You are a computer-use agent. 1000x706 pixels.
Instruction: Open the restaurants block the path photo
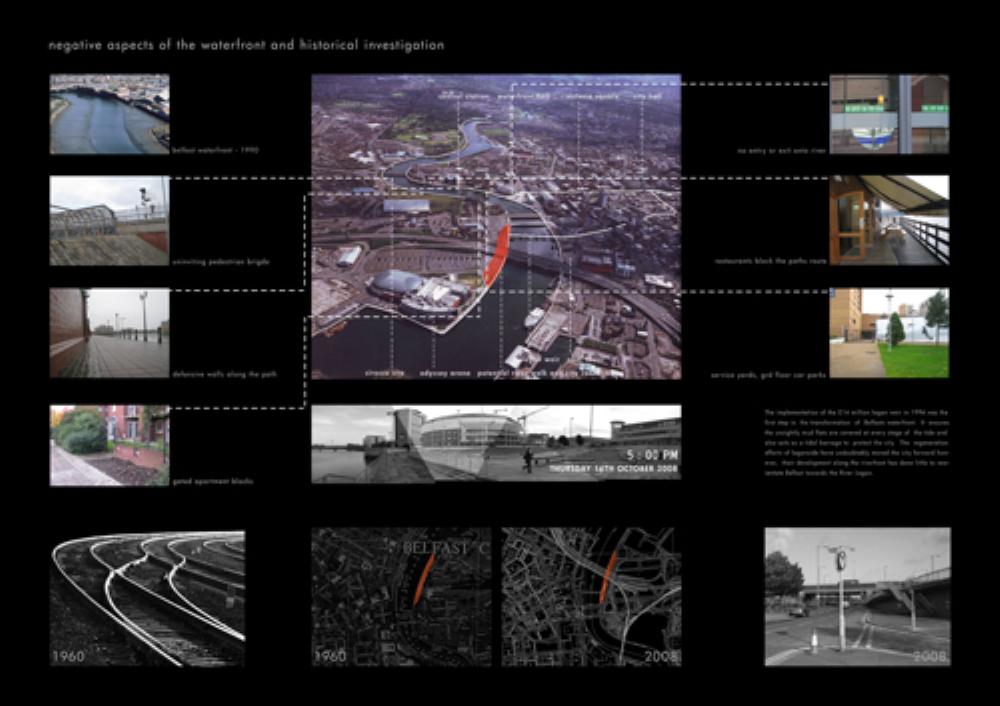tap(889, 221)
